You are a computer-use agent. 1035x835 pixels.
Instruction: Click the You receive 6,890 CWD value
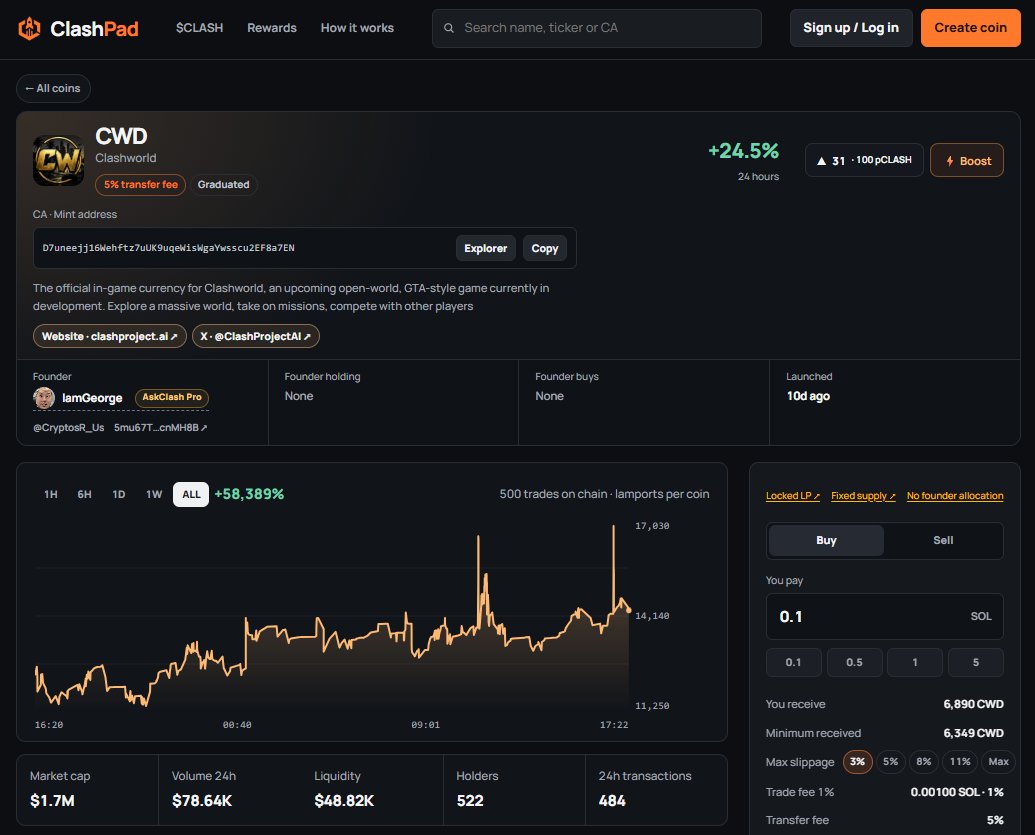(973, 704)
